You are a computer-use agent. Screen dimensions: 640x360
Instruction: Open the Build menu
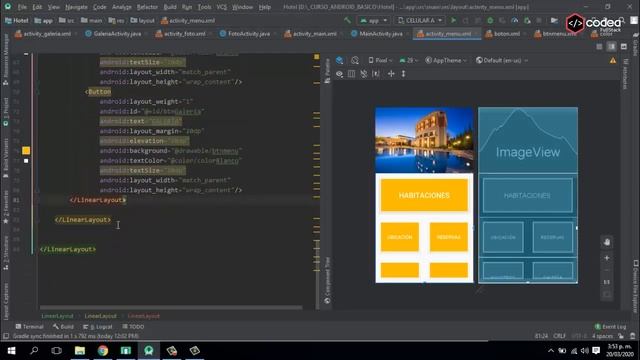[170, 7]
